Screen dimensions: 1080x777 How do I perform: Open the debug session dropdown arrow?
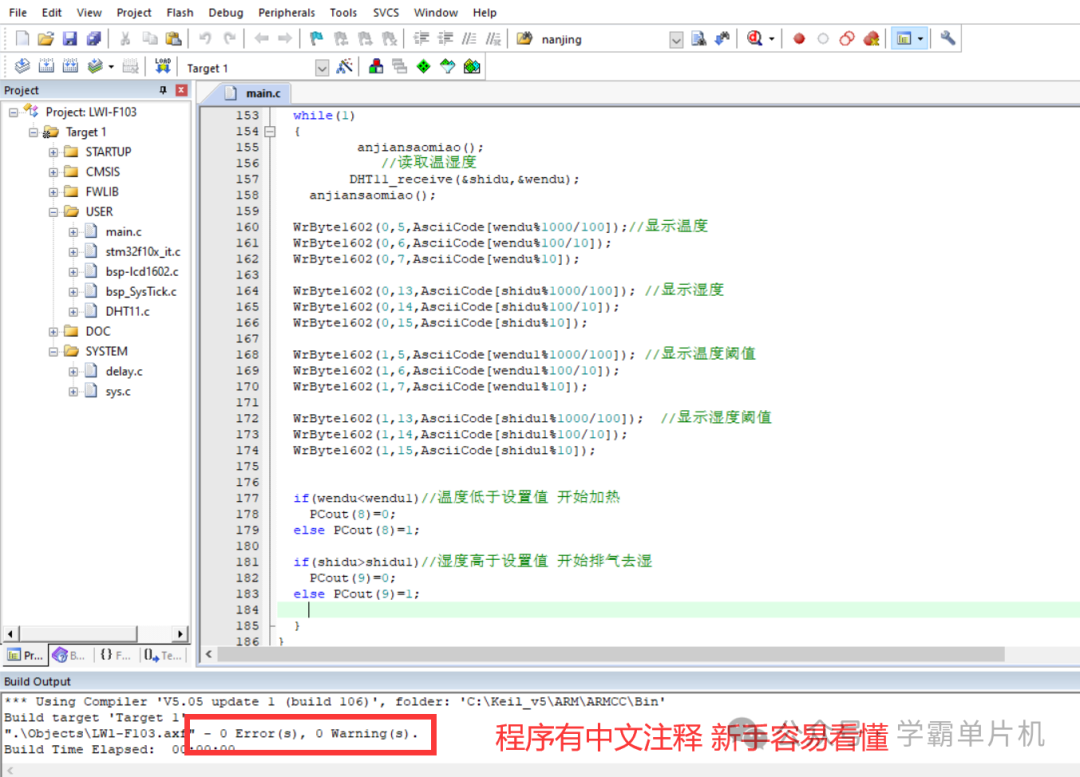(771, 39)
